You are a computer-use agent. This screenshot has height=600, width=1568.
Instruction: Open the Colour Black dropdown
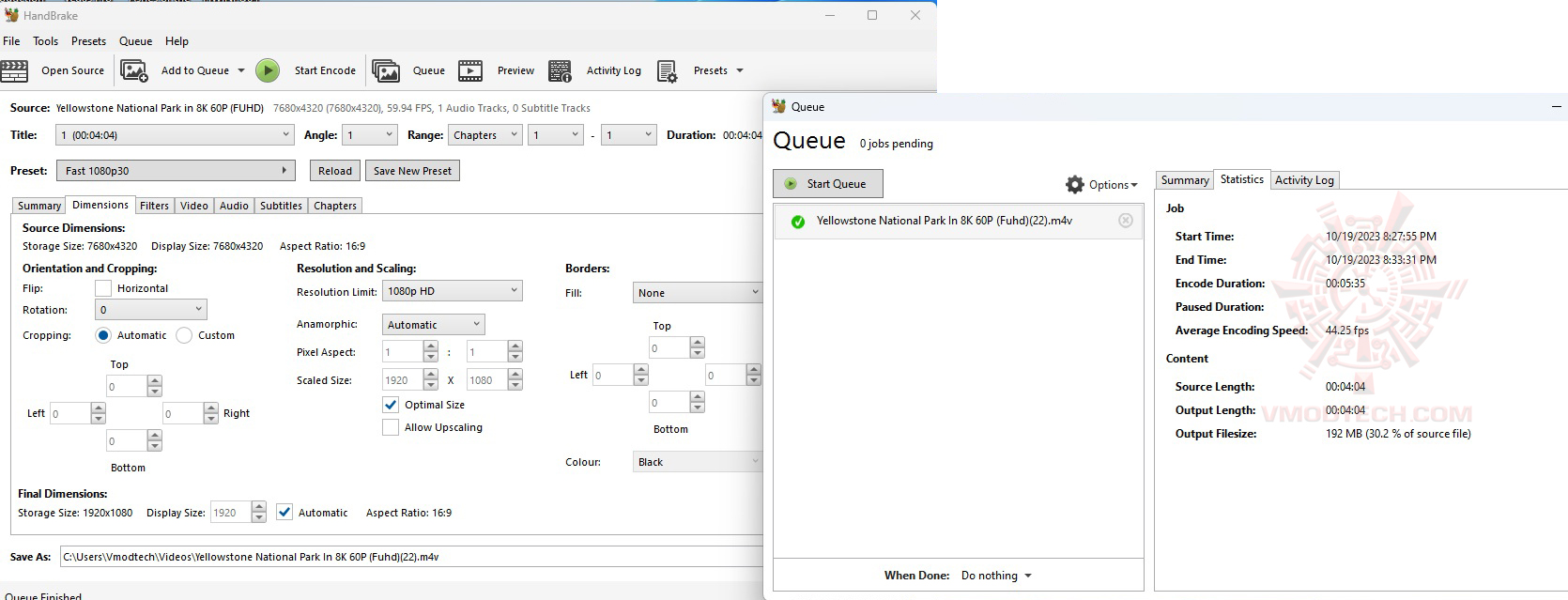pyautogui.click(x=697, y=462)
